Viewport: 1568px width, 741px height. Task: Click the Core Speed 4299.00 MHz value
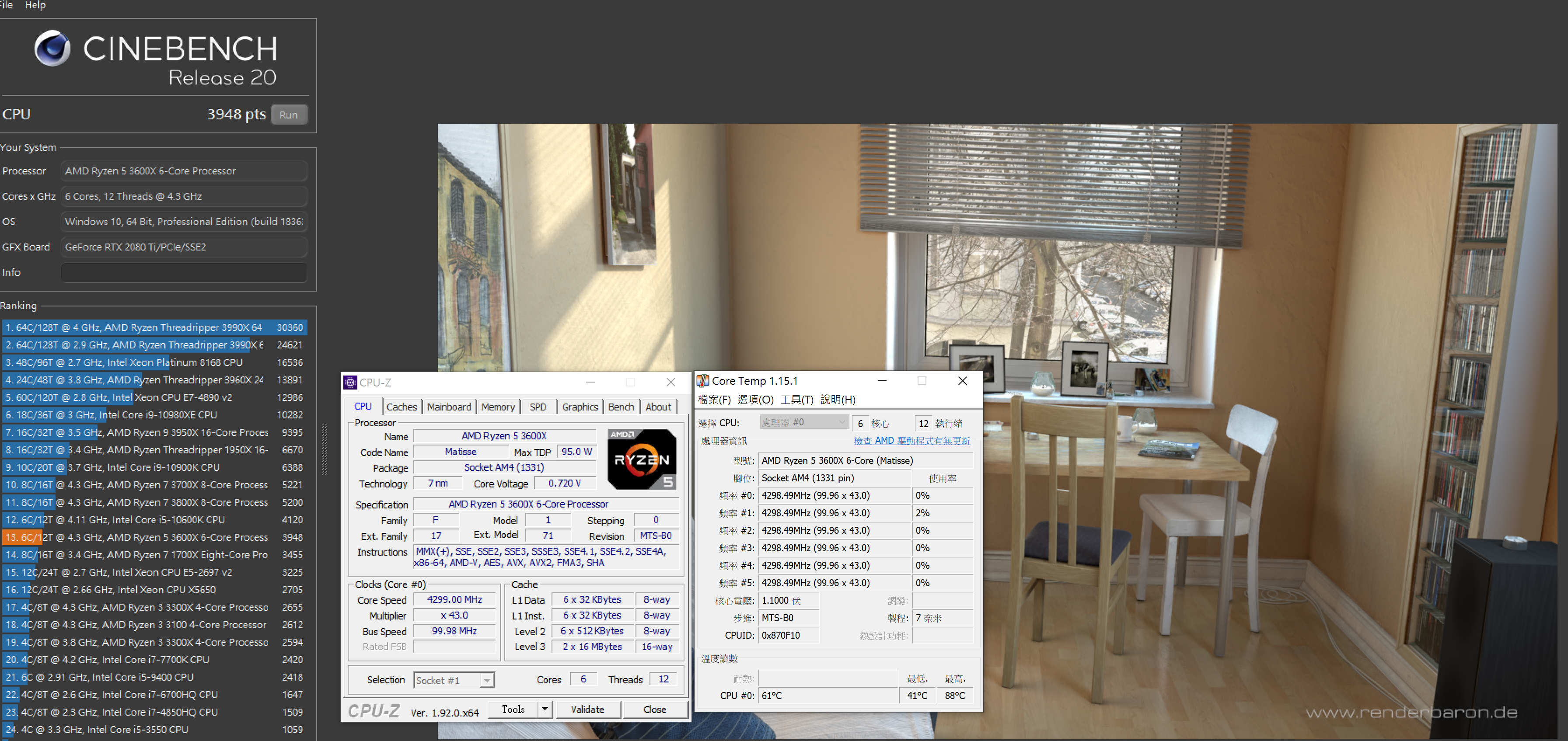[454, 600]
